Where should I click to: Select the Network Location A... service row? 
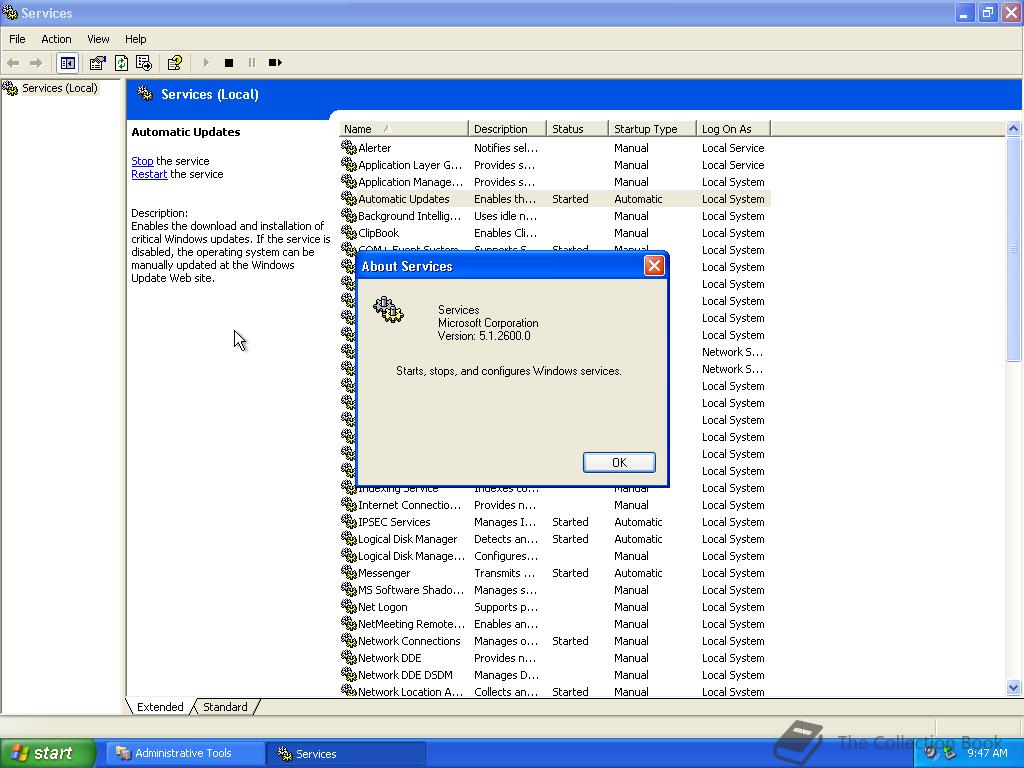[555, 692]
